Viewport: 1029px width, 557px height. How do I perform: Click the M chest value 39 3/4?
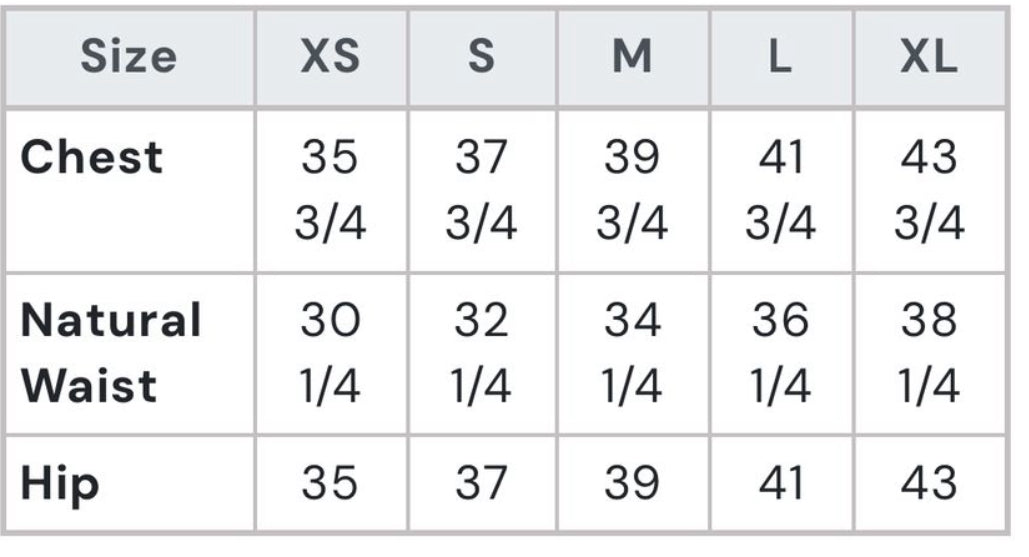(x=632, y=191)
